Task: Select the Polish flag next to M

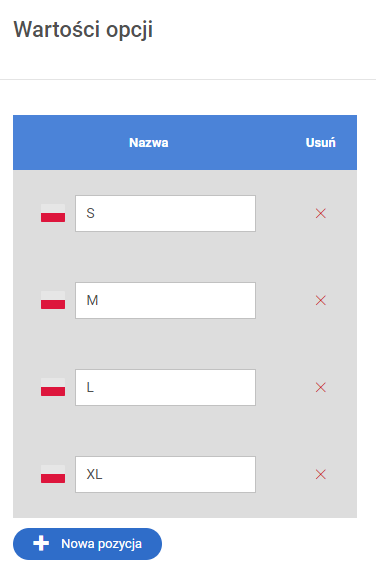Action: (x=53, y=300)
